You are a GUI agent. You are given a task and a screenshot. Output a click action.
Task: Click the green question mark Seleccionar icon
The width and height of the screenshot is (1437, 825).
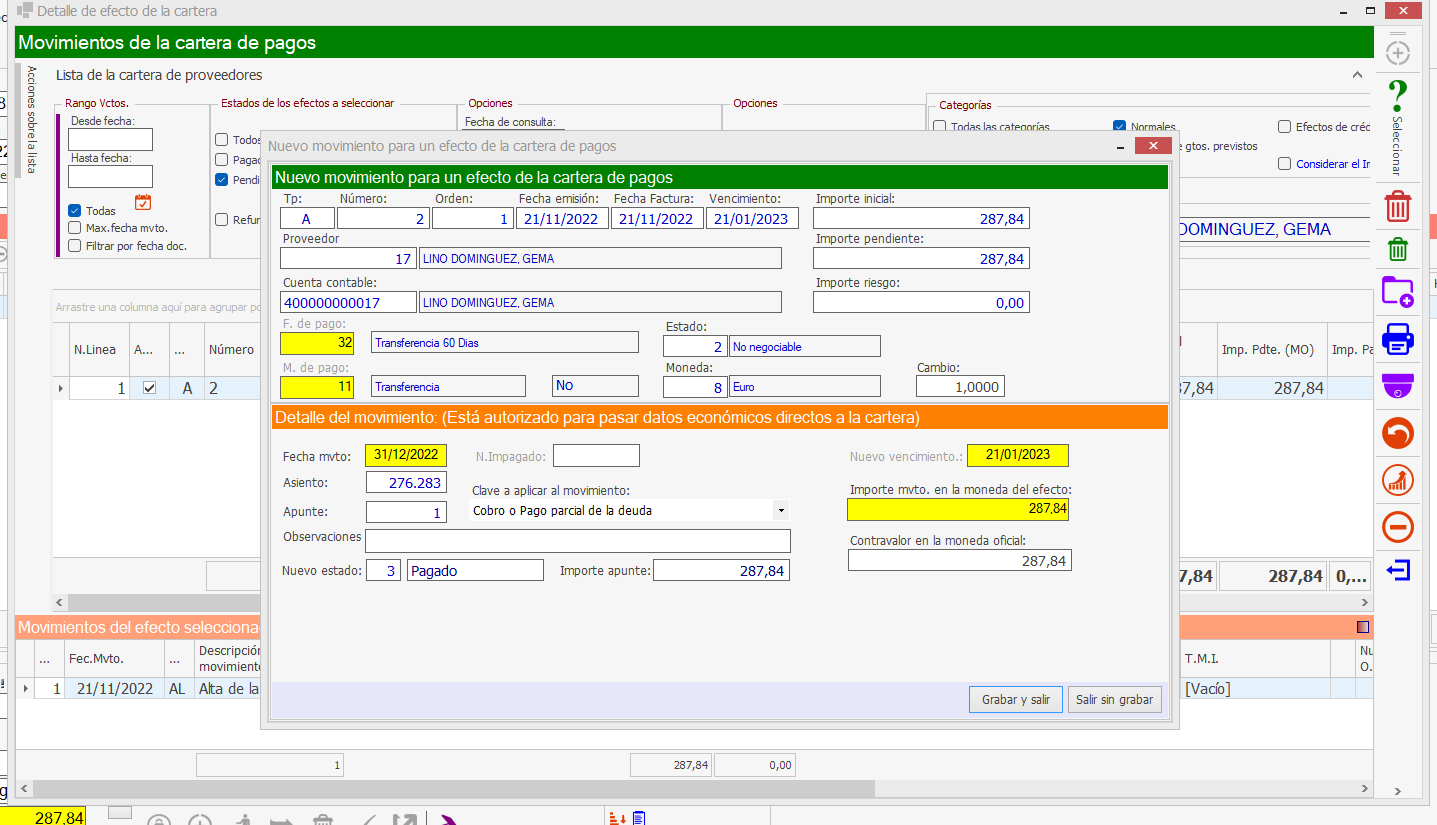coord(1397,96)
